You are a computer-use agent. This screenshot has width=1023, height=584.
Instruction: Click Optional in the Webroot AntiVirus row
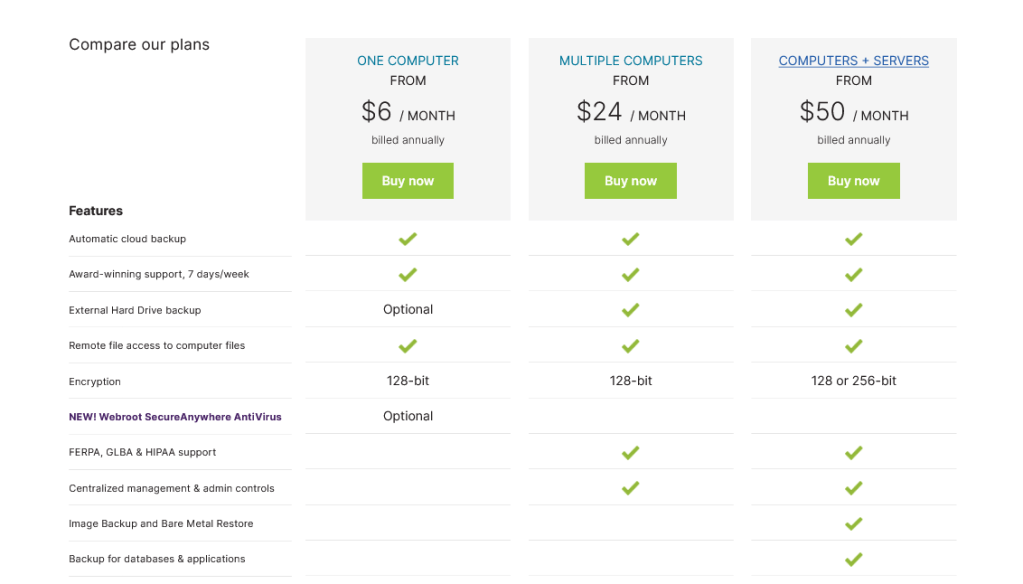408,416
